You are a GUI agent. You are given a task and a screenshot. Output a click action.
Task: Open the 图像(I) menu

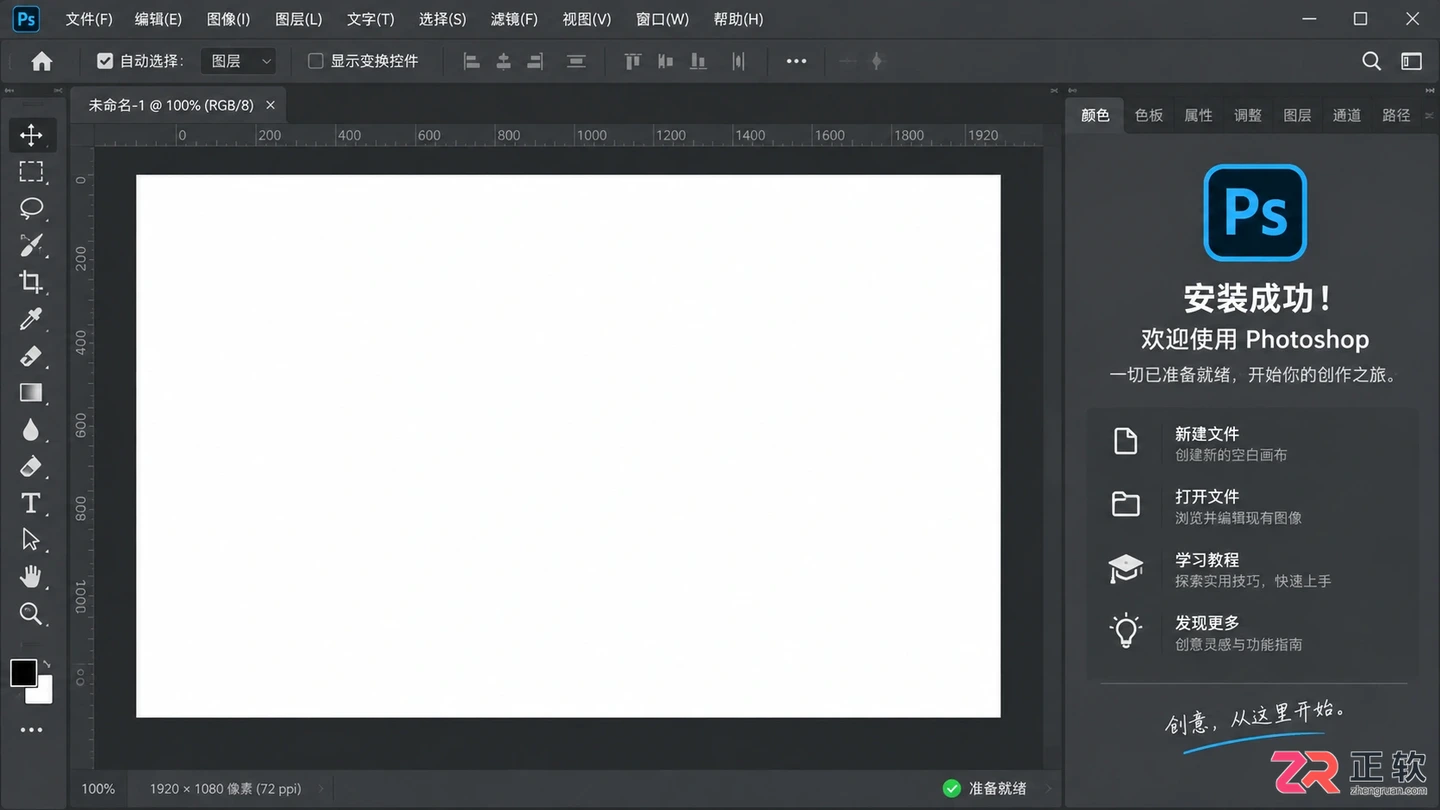point(228,19)
